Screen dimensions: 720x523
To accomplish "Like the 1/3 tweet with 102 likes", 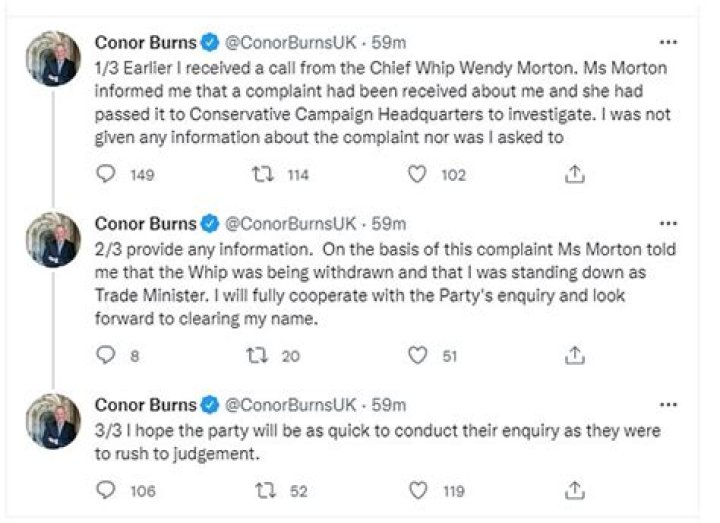I will [x=421, y=174].
